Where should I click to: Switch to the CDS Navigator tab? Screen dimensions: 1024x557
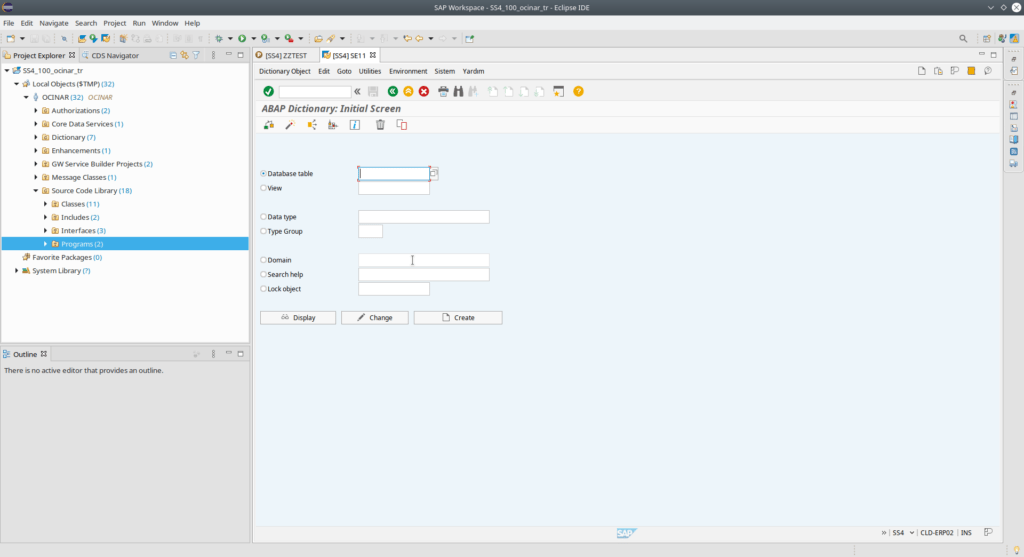tap(110, 56)
